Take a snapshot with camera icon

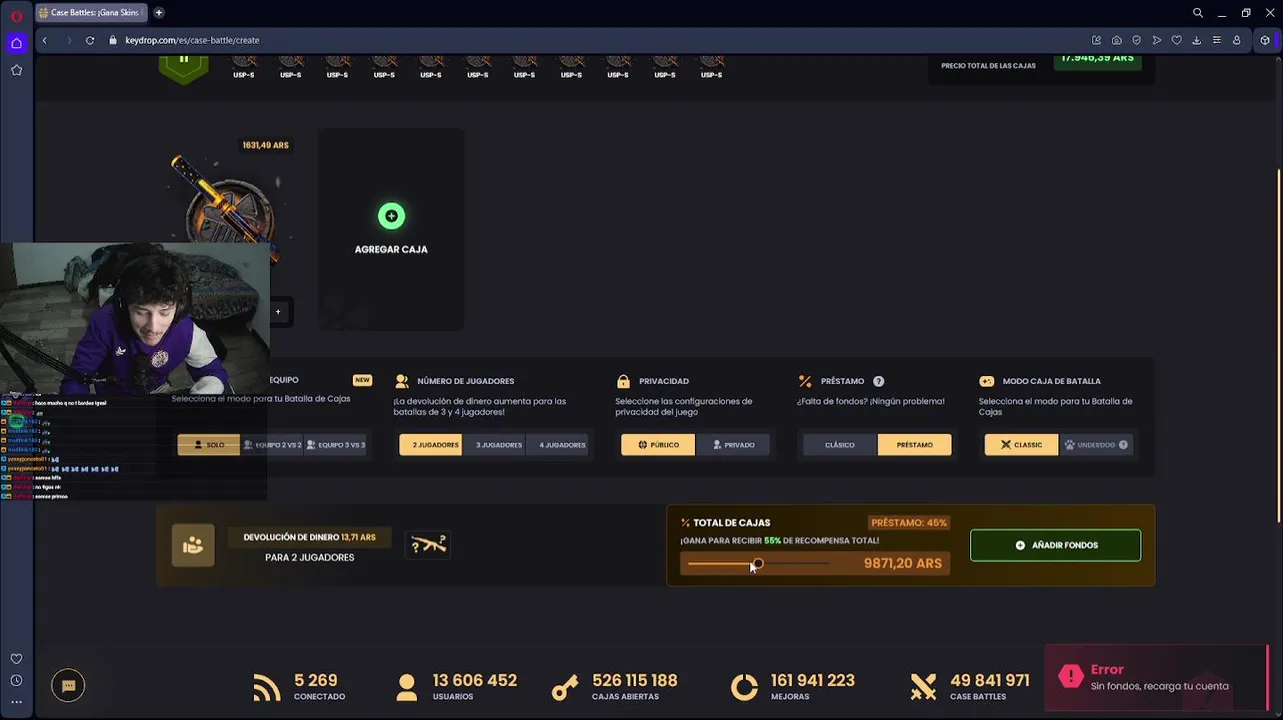(1116, 40)
